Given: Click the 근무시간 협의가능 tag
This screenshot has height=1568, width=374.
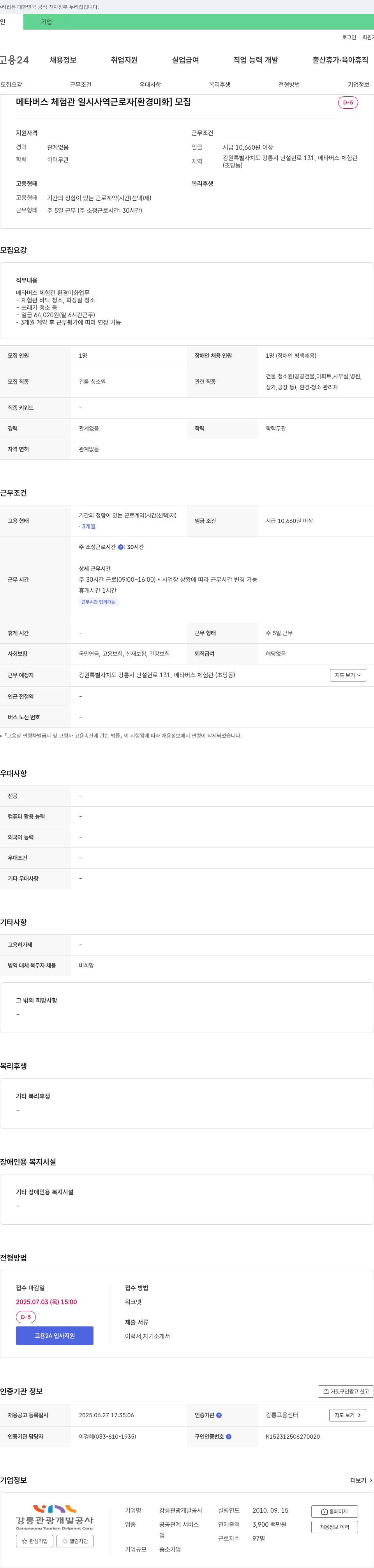Looking at the screenshot, I should click(x=98, y=602).
